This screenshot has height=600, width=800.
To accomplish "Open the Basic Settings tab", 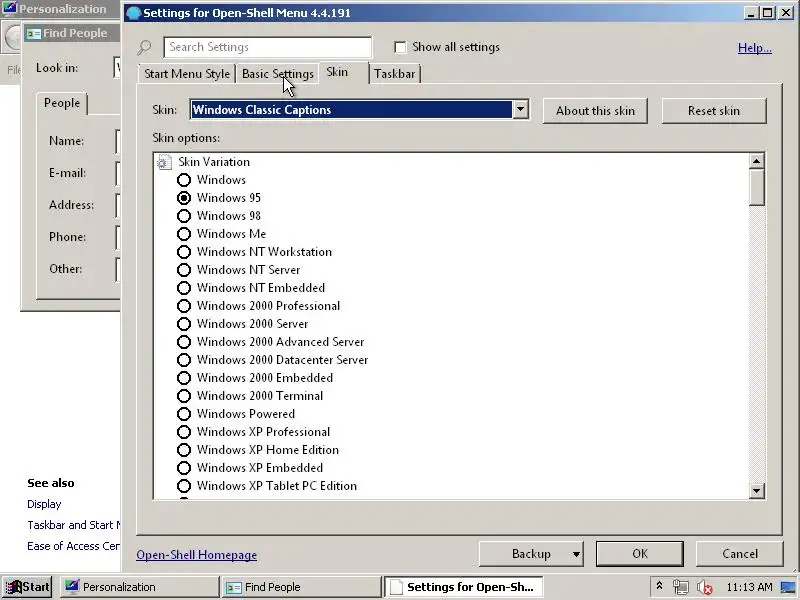I will 278,74.
